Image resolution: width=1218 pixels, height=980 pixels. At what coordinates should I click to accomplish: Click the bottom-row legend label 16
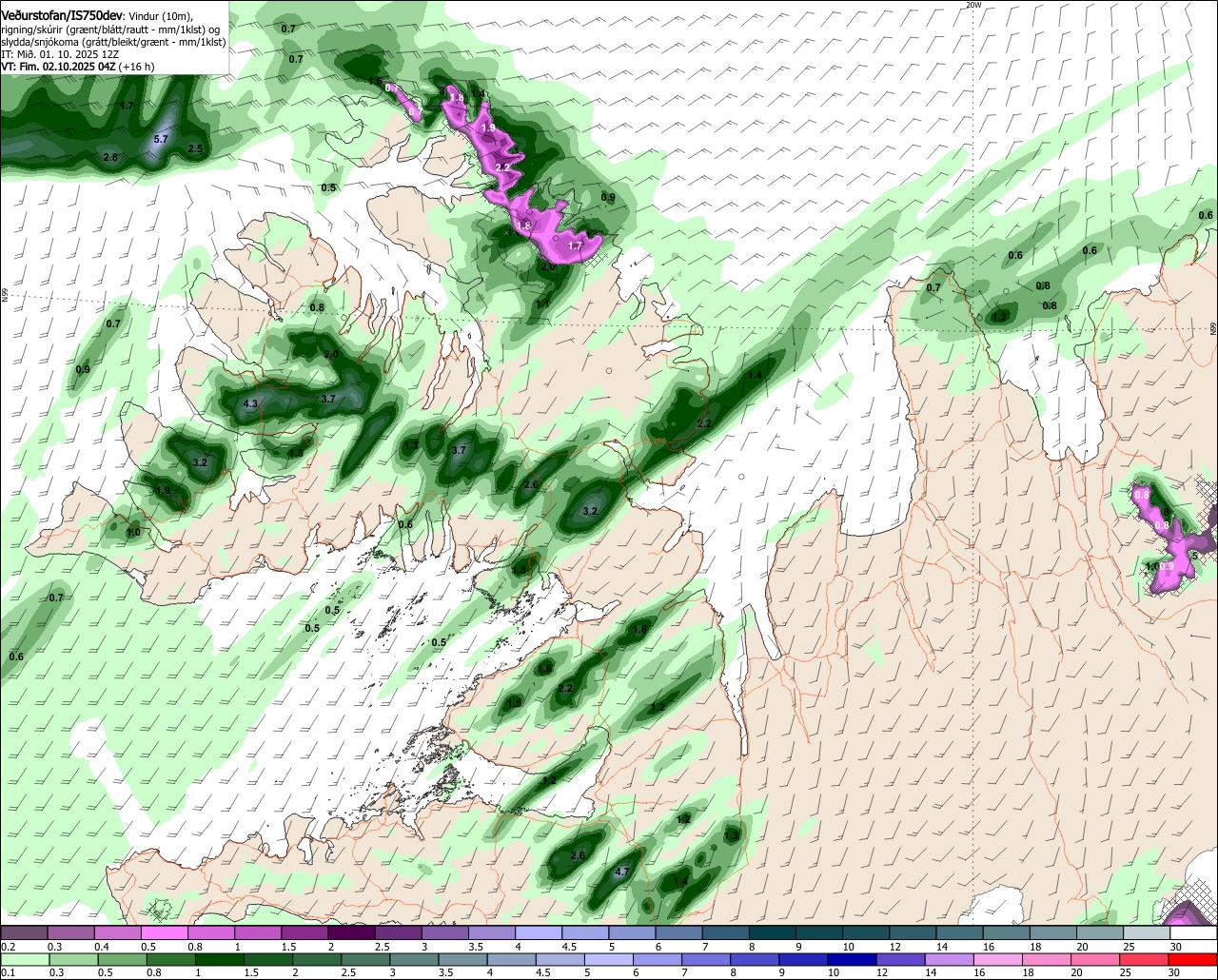[x=981, y=973]
